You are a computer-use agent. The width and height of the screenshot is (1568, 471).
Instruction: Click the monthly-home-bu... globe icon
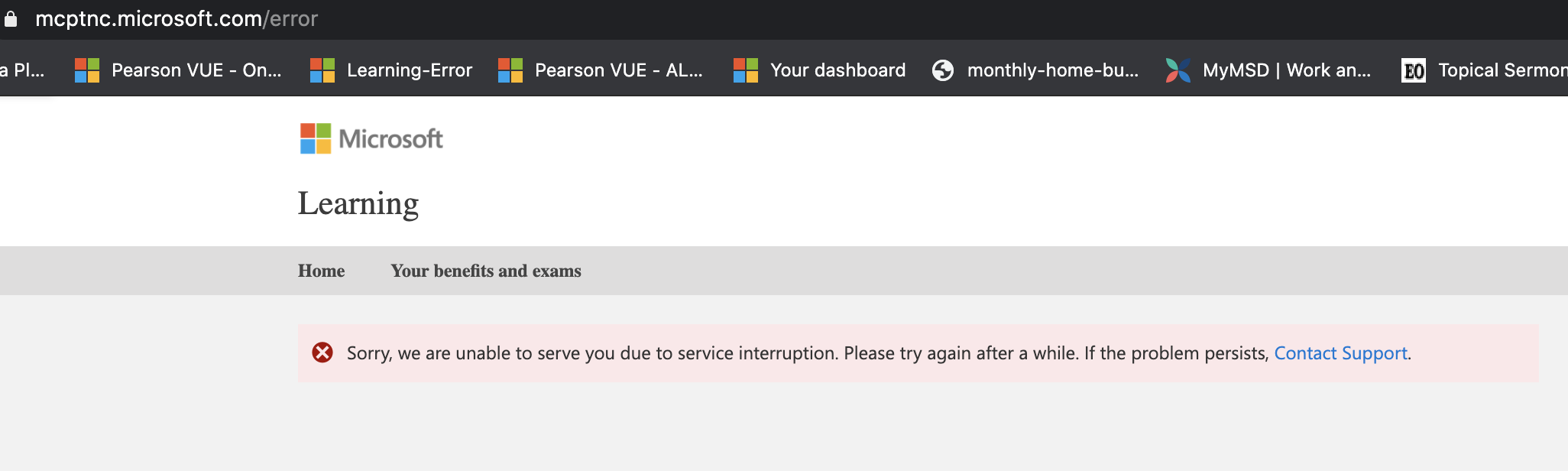coord(943,70)
